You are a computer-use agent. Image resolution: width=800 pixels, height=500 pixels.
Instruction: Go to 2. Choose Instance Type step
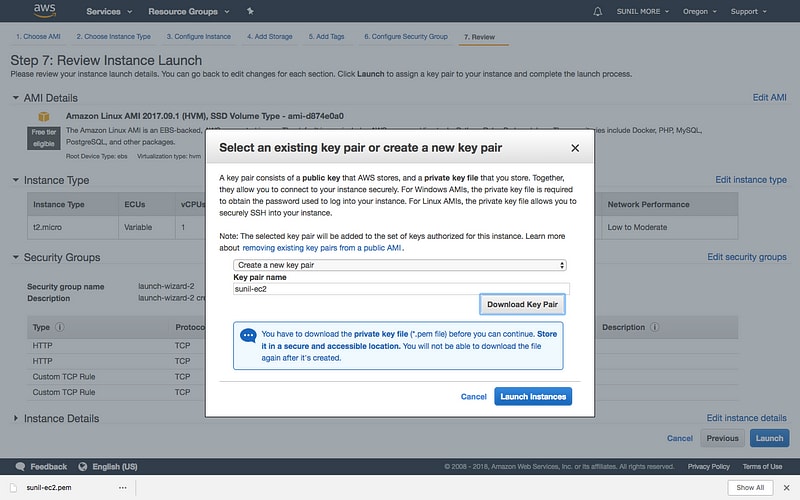[x=113, y=37]
